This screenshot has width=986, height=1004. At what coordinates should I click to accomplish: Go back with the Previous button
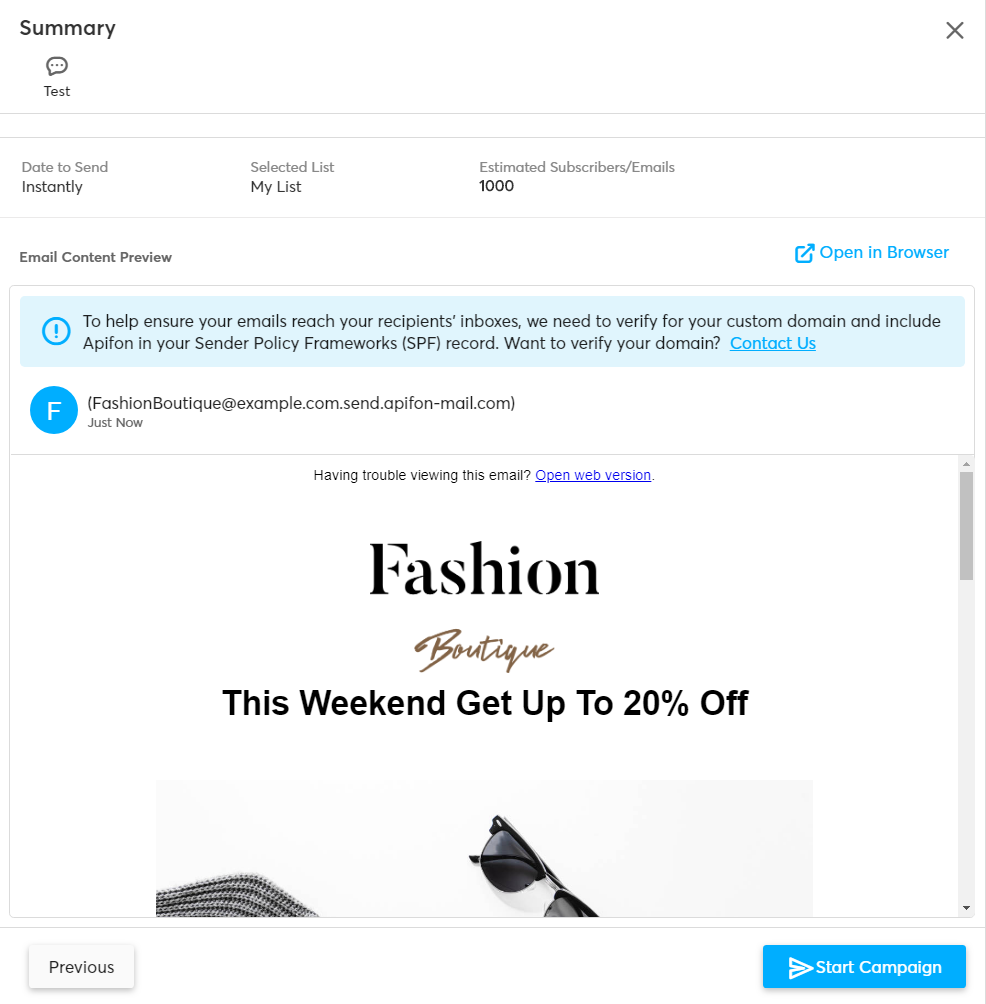(81, 967)
